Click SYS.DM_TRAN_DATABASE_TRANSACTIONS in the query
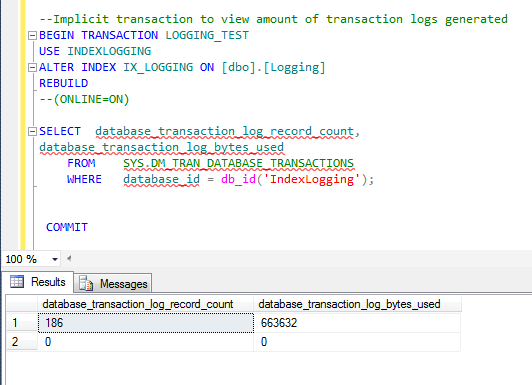 click(x=238, y=164)
